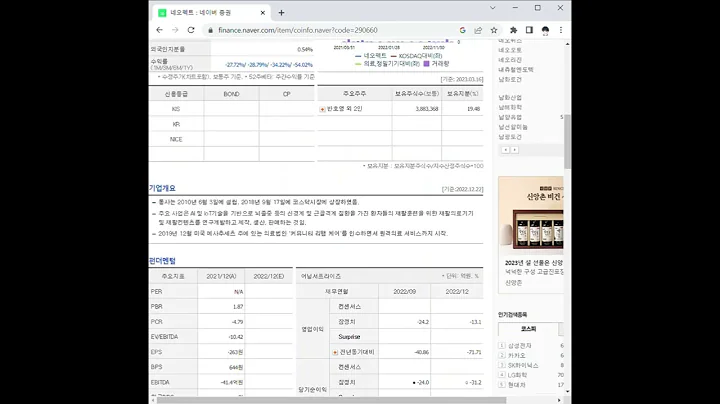Image resolution: width=720 pixels, height=404 pixels.
Task: Click the 2021/12(A) column header
Action: pyautogui.click(x=221, y=276)
